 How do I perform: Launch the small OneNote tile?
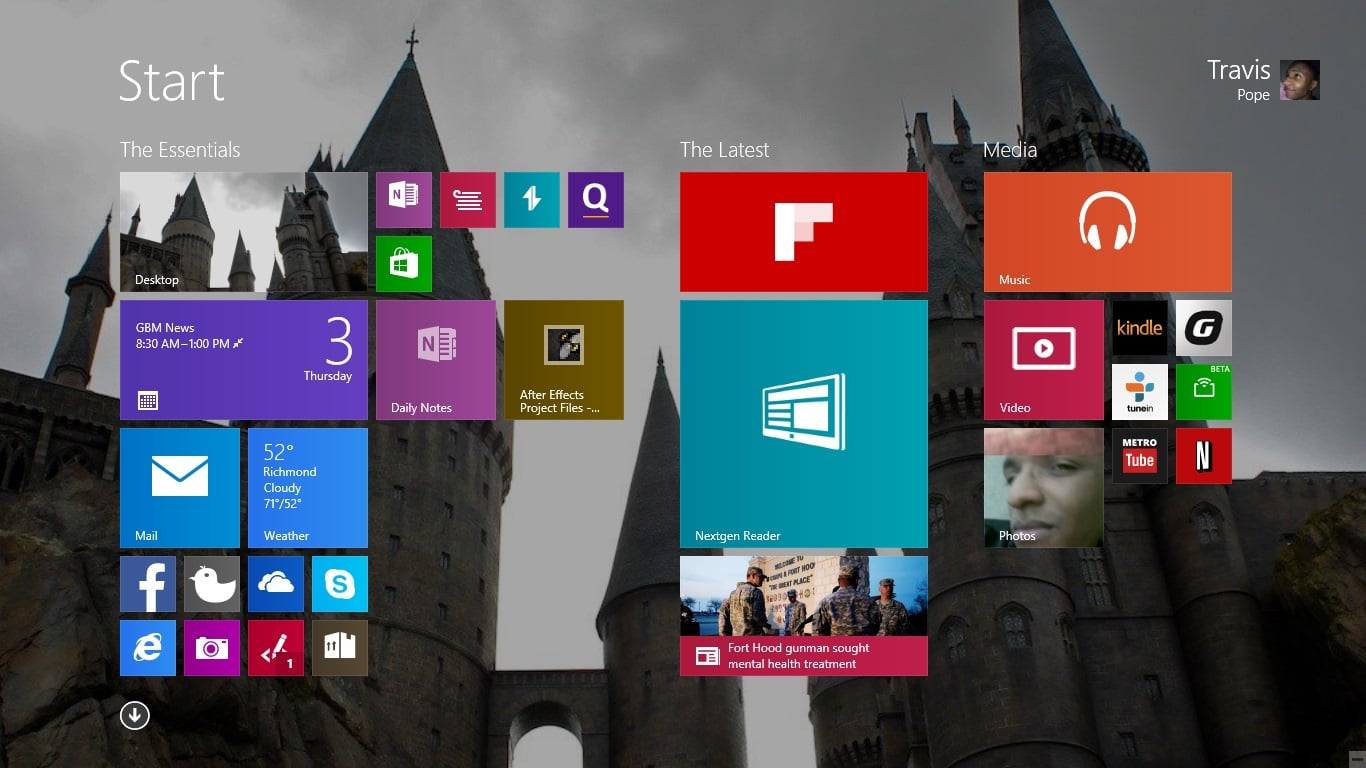[404, 200]
